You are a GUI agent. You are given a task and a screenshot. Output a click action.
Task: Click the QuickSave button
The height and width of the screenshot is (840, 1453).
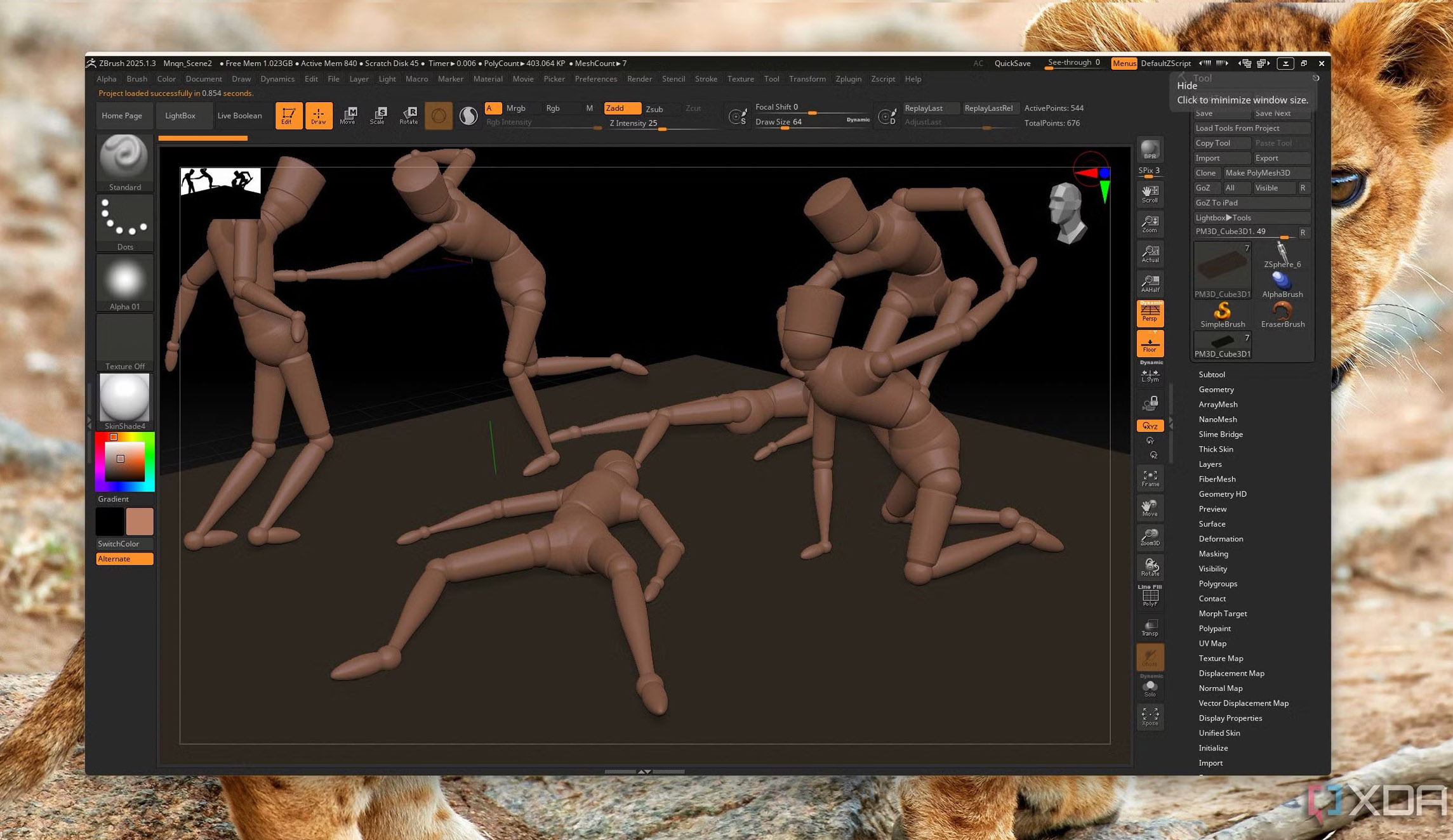click(1012, 63)
